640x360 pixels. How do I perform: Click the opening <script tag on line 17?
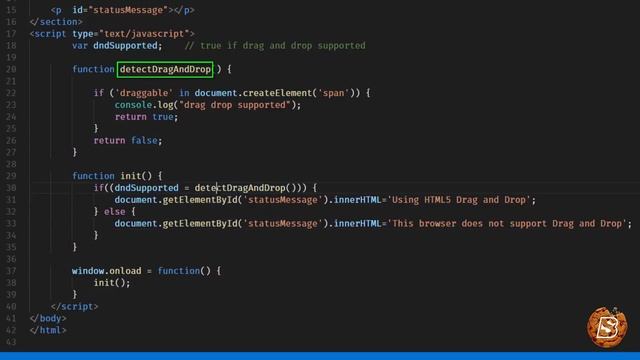[48, 34]
